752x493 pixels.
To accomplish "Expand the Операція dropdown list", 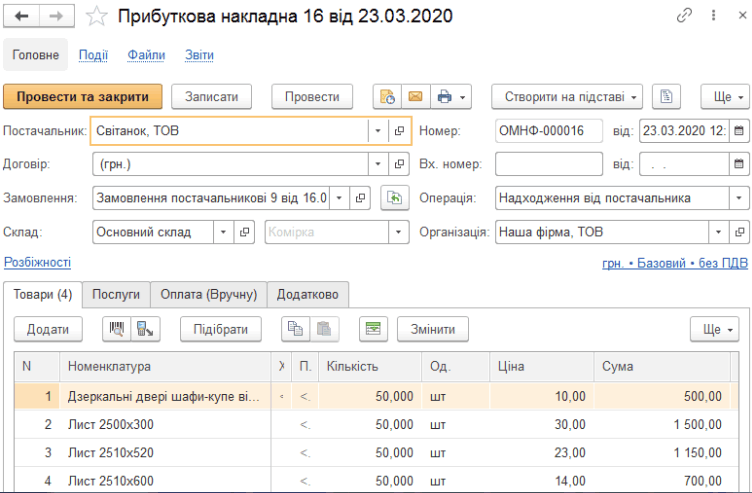I will point(739,198).
